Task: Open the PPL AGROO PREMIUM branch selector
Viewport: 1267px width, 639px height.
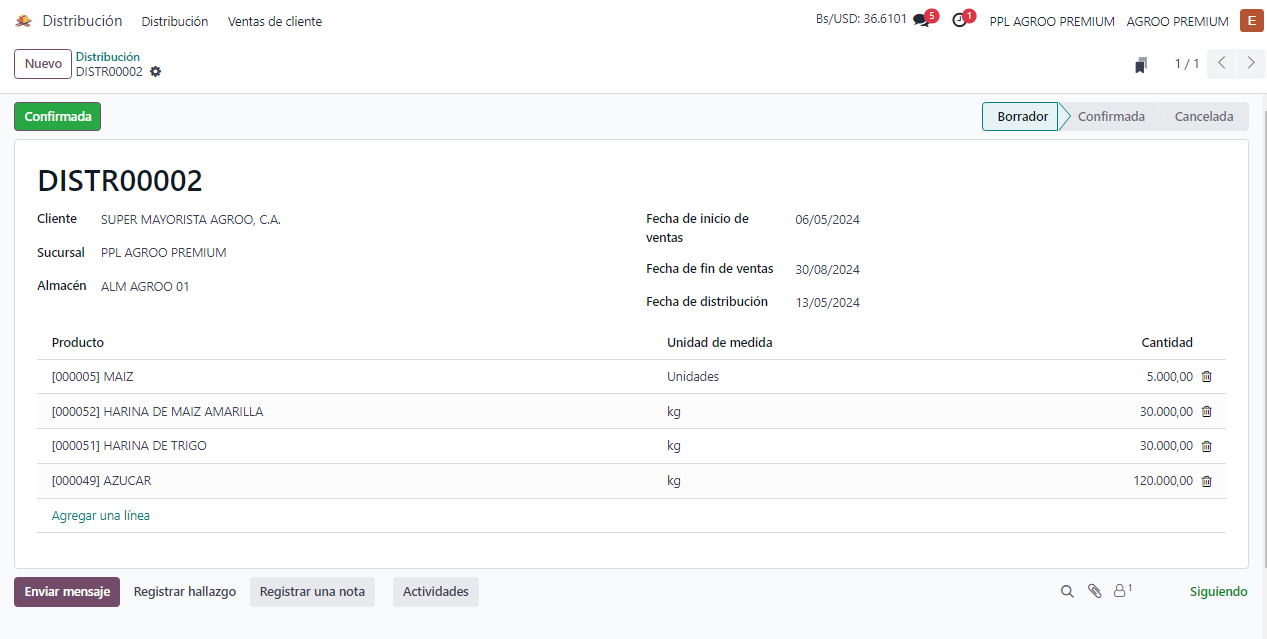Action: [1051, 21]
